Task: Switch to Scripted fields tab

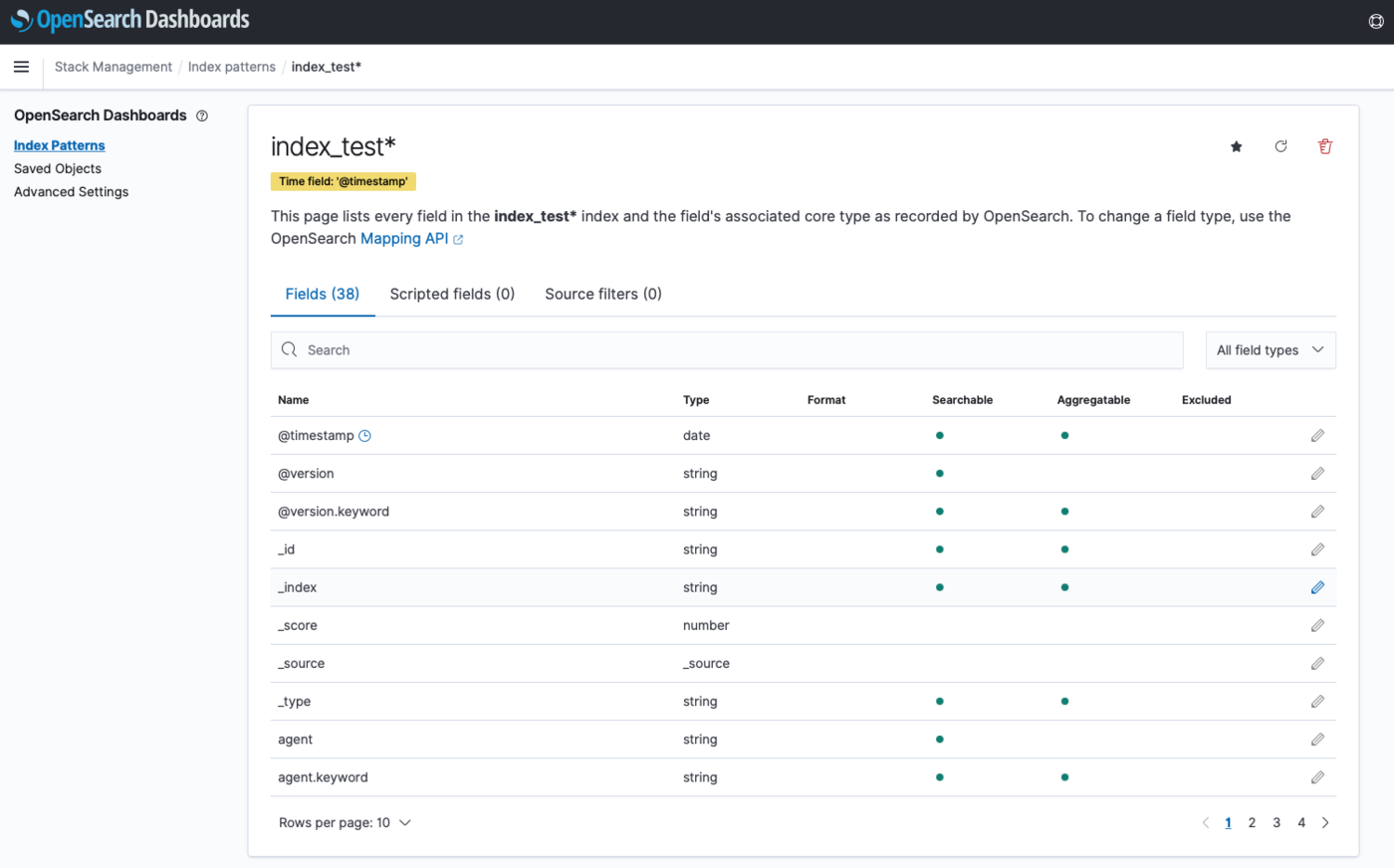Action: [452, 295]
